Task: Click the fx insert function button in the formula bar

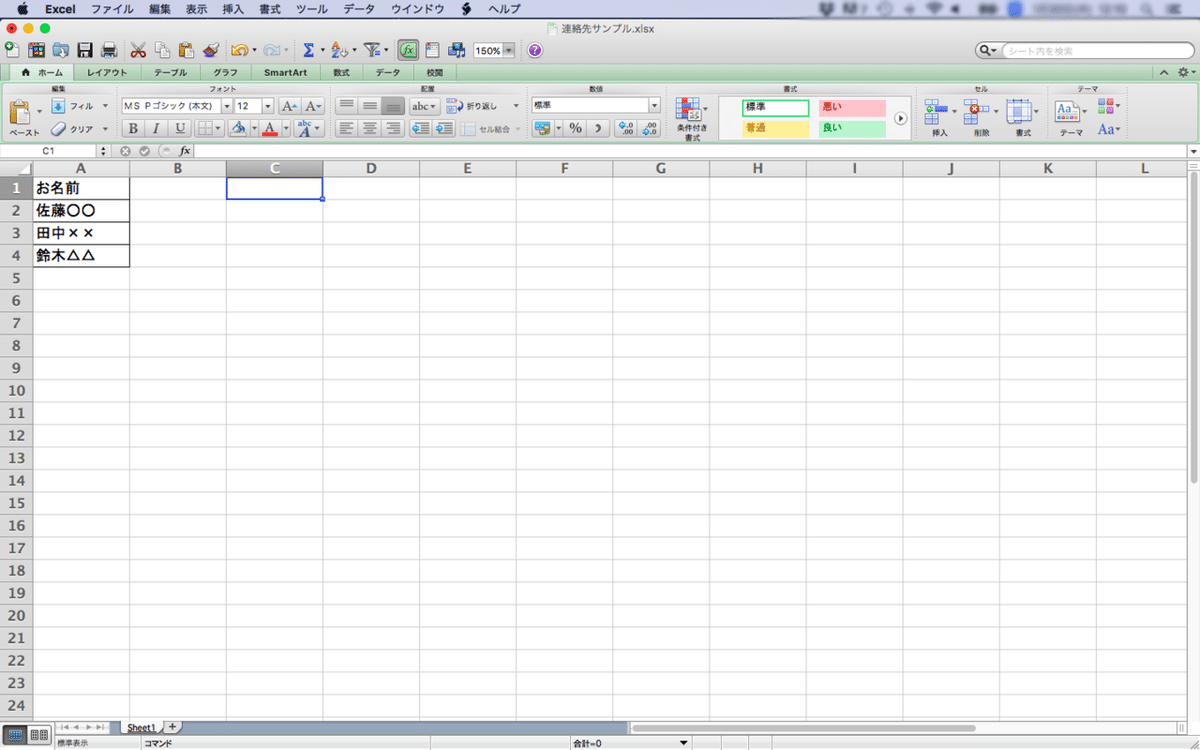Action: [185, 151]
